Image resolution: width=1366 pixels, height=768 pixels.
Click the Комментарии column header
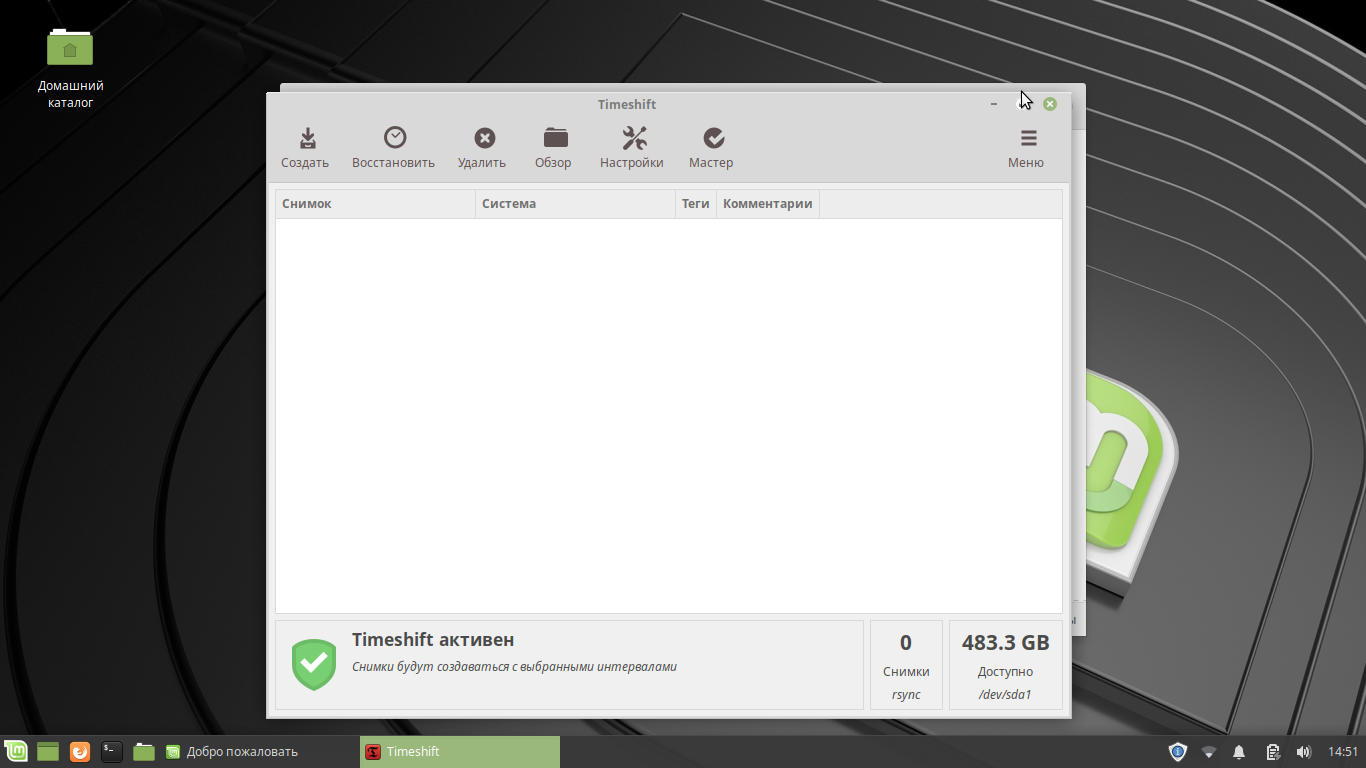point(767,204)
